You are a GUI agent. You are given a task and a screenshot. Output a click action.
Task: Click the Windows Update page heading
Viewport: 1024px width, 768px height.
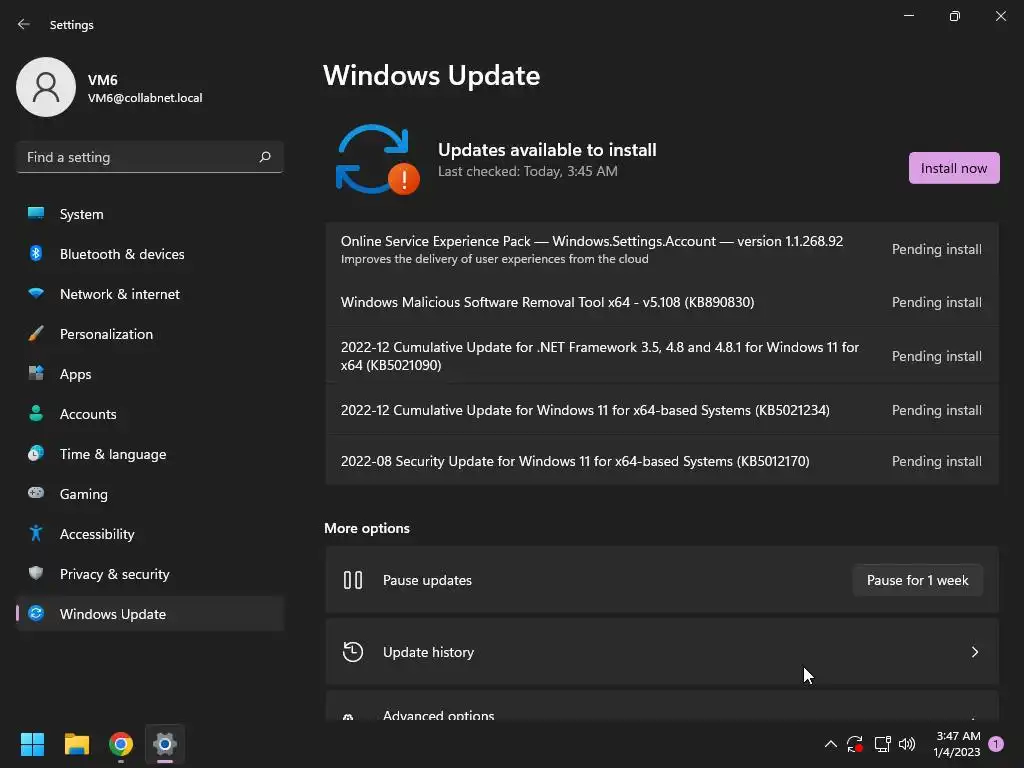tap(432, 76)
